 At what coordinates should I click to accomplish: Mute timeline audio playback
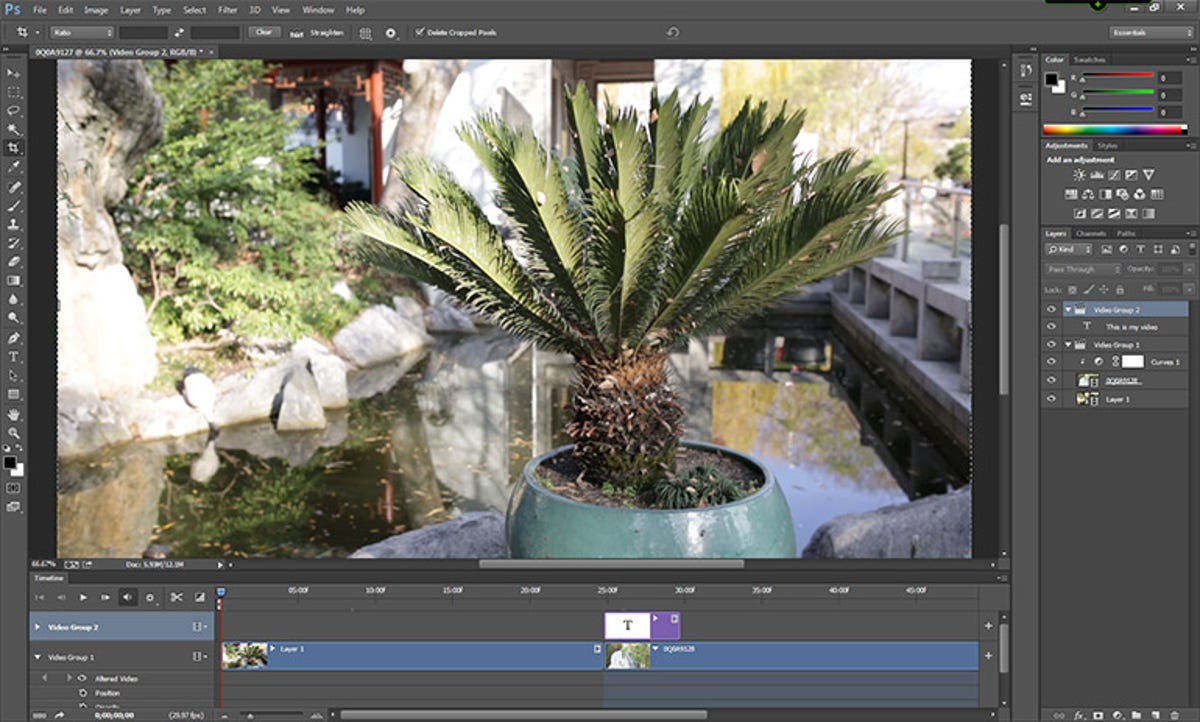tap(127, 597)
